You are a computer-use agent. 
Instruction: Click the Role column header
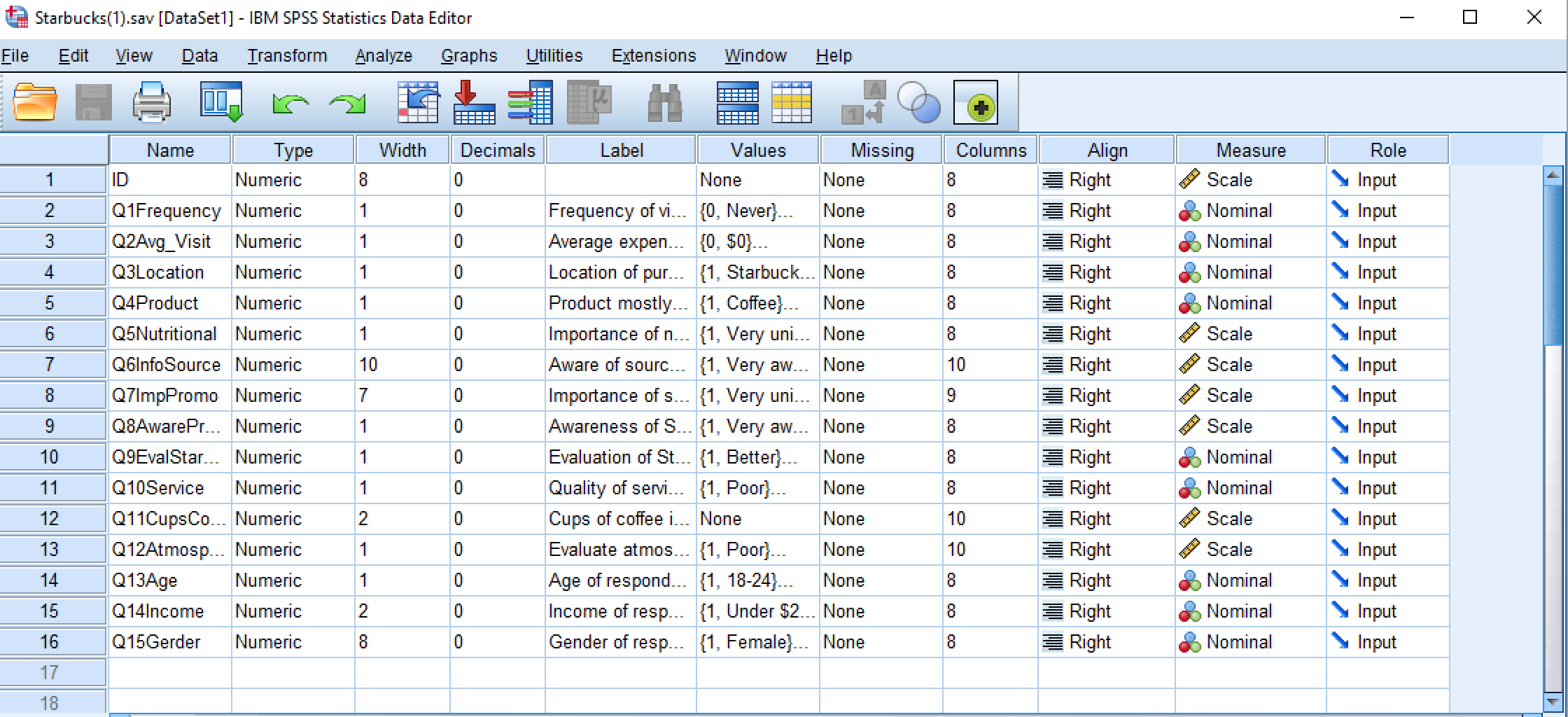(1388, 150)
